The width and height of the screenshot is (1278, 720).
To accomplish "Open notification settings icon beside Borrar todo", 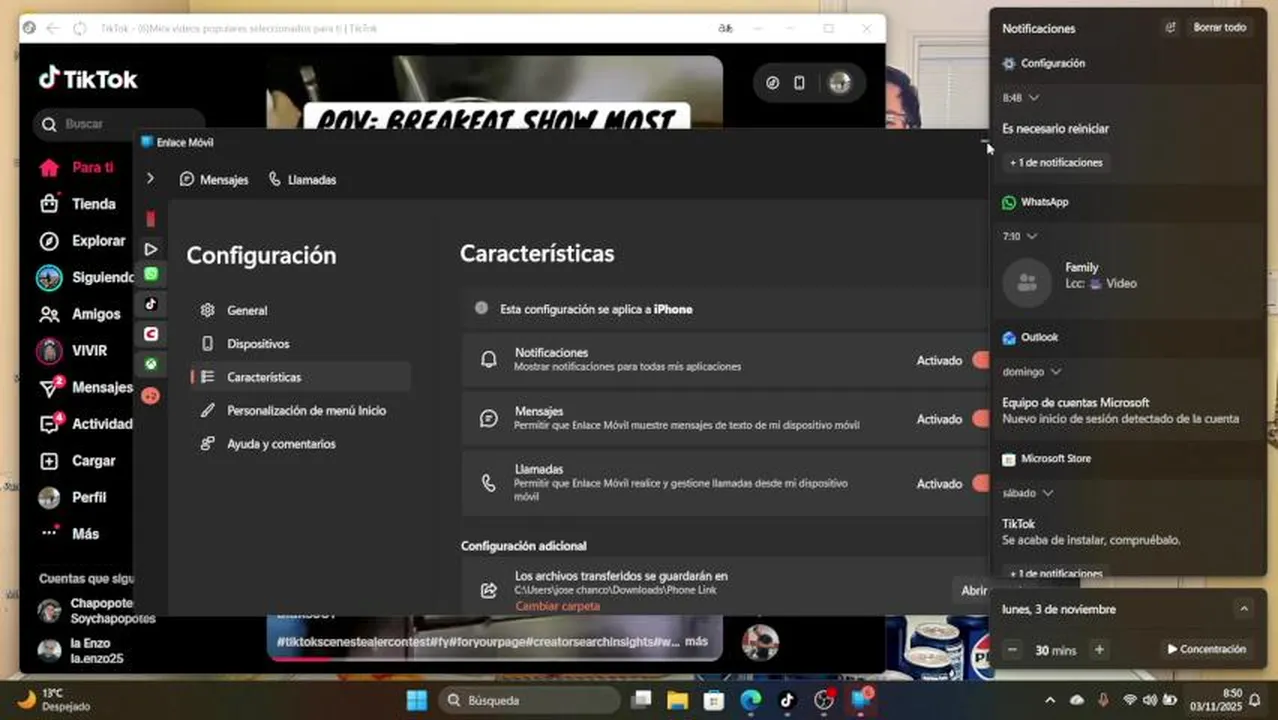I will point(1170,28).
